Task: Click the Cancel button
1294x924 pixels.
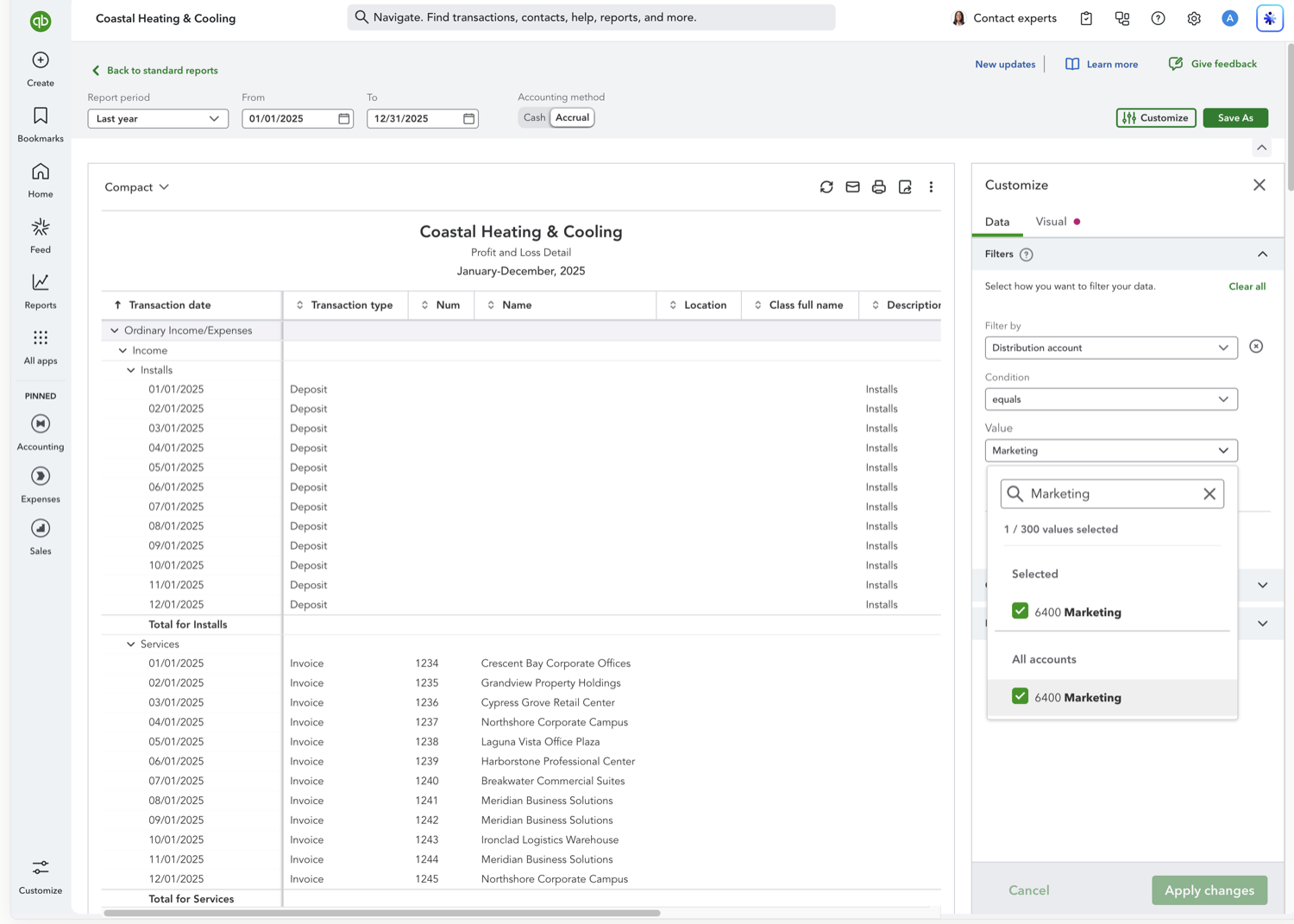Action: 1029,890
